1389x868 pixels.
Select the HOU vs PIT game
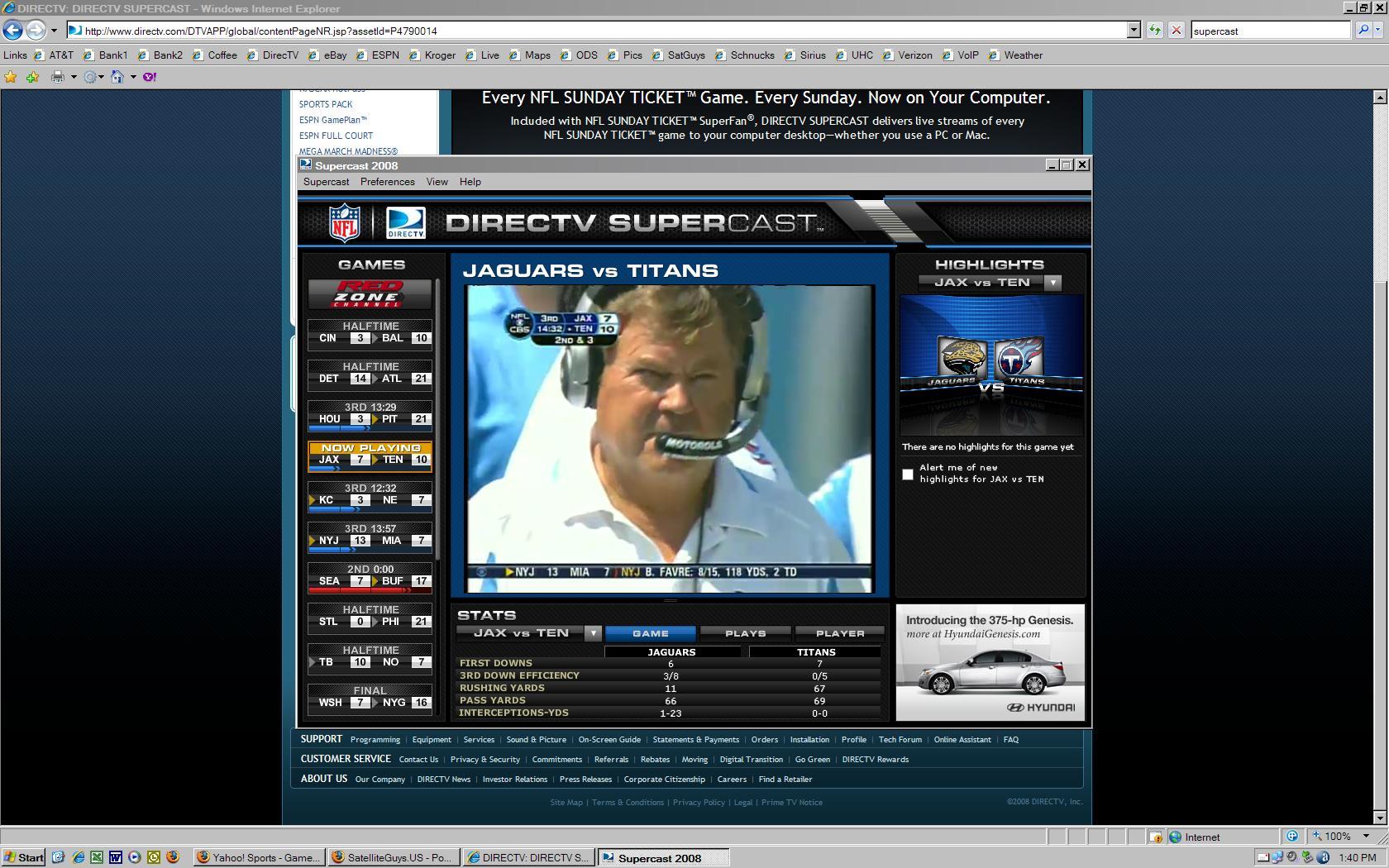370,415
